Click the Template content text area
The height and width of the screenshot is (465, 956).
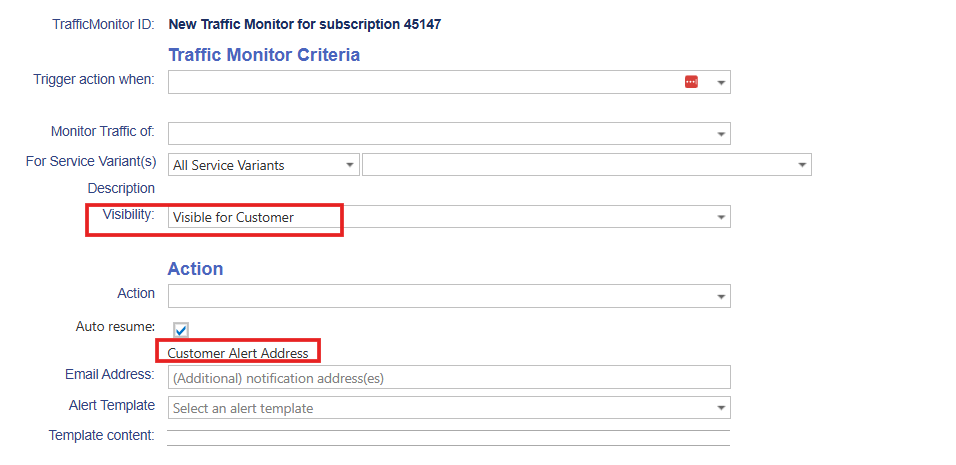(448, 438)
